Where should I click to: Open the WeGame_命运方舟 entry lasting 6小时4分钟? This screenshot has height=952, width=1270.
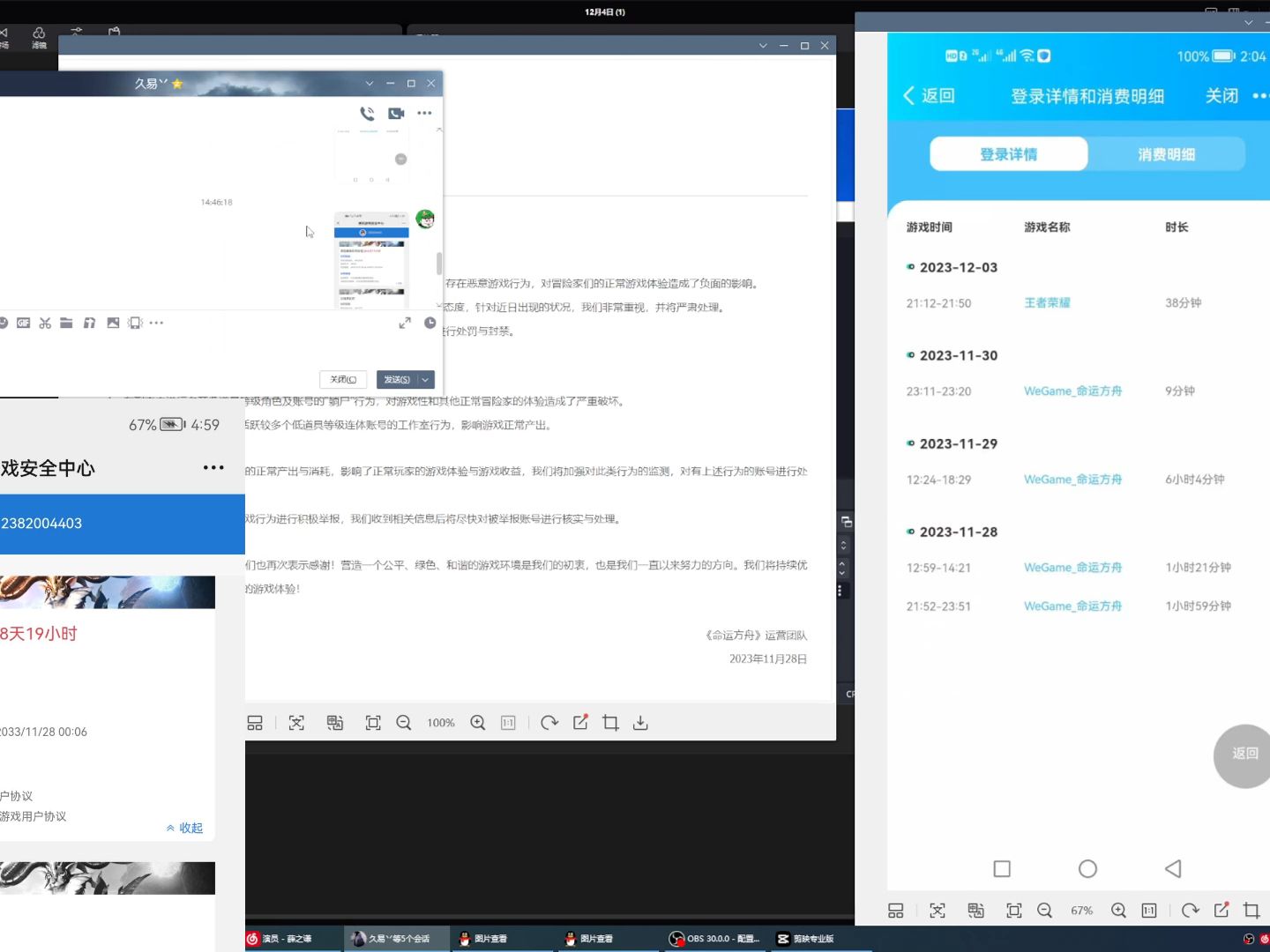click(x=1072, y=479)
